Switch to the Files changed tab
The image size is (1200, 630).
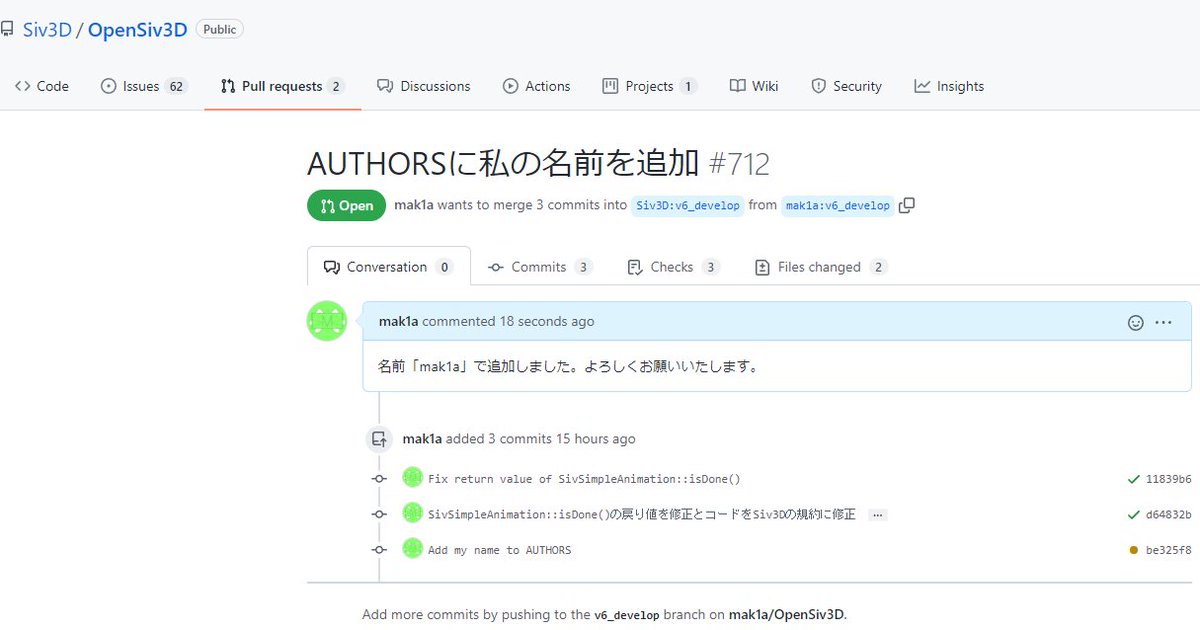(820, 267)
